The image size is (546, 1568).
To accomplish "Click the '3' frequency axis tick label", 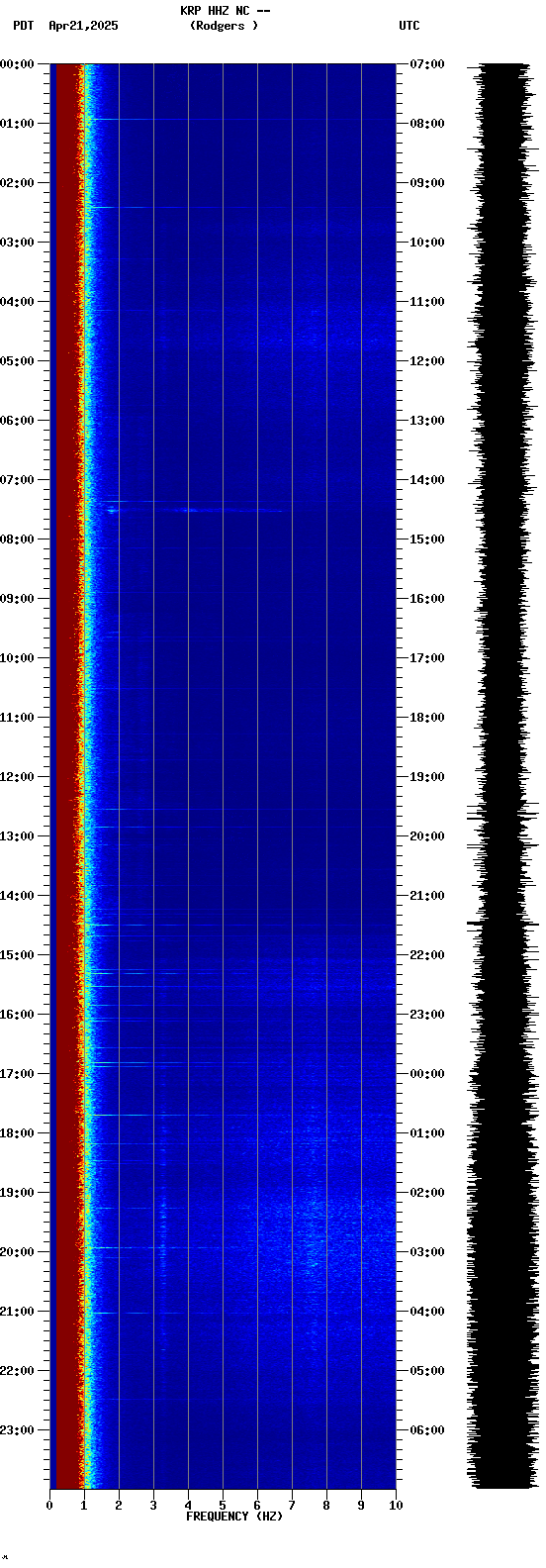I will [x=153, y=1506].
